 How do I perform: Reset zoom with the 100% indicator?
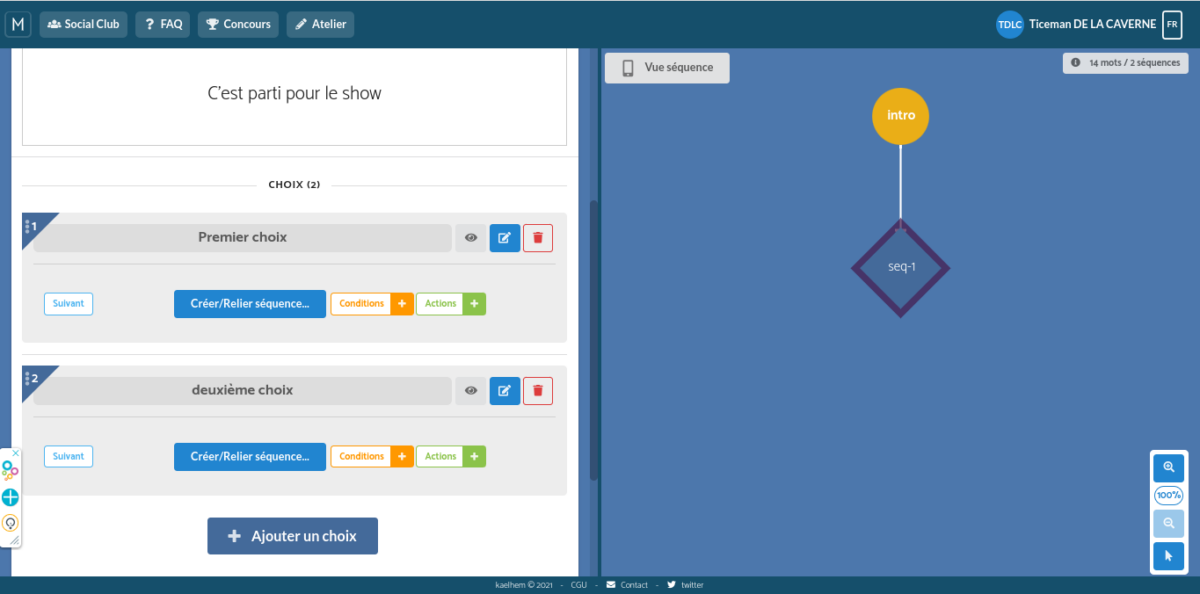coord(1168,495)
